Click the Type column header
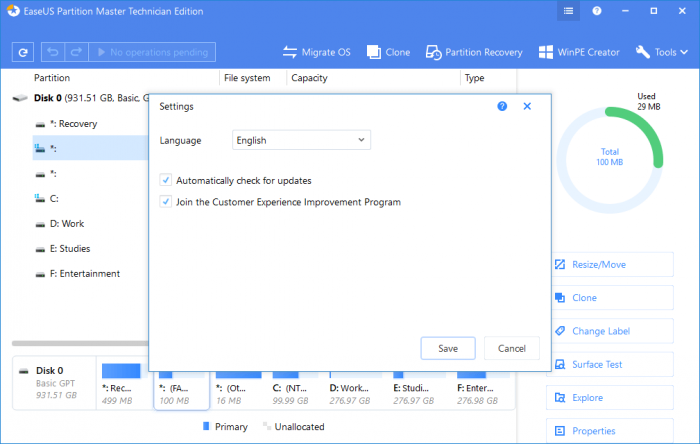Viewport: 700px width, 444px height. tap(474, 78)
